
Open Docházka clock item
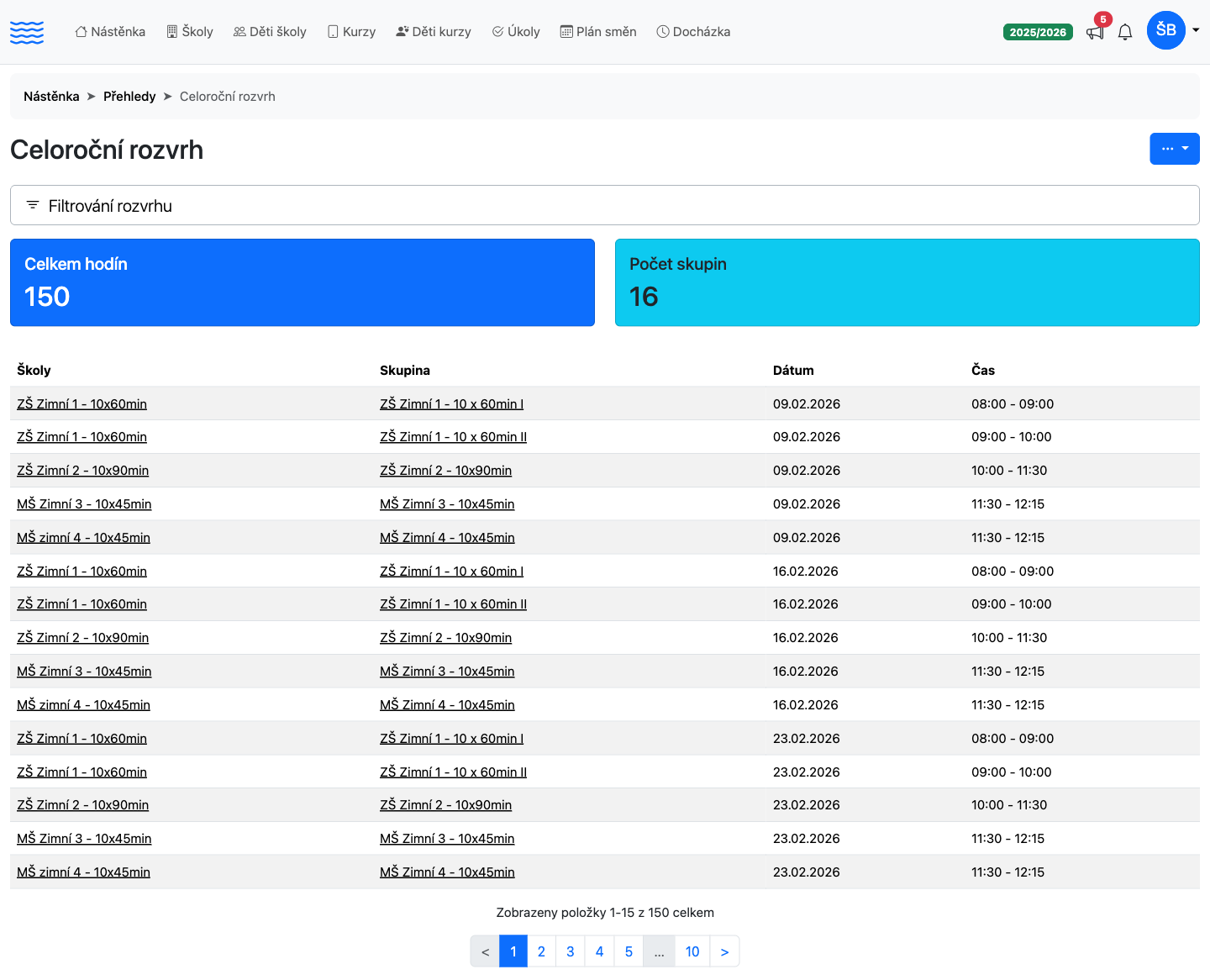[x=693, y=32]
